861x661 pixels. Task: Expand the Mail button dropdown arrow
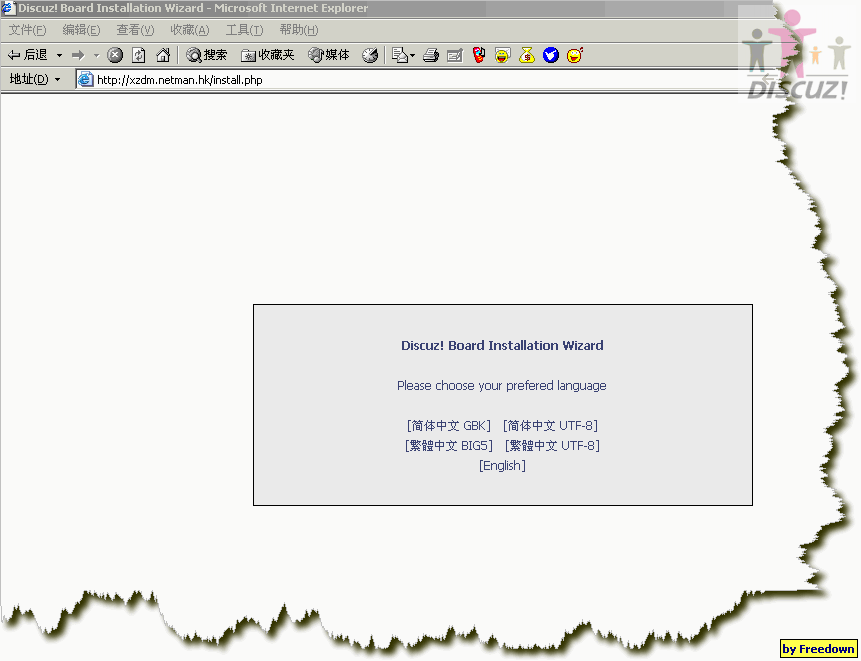[412, 55]
